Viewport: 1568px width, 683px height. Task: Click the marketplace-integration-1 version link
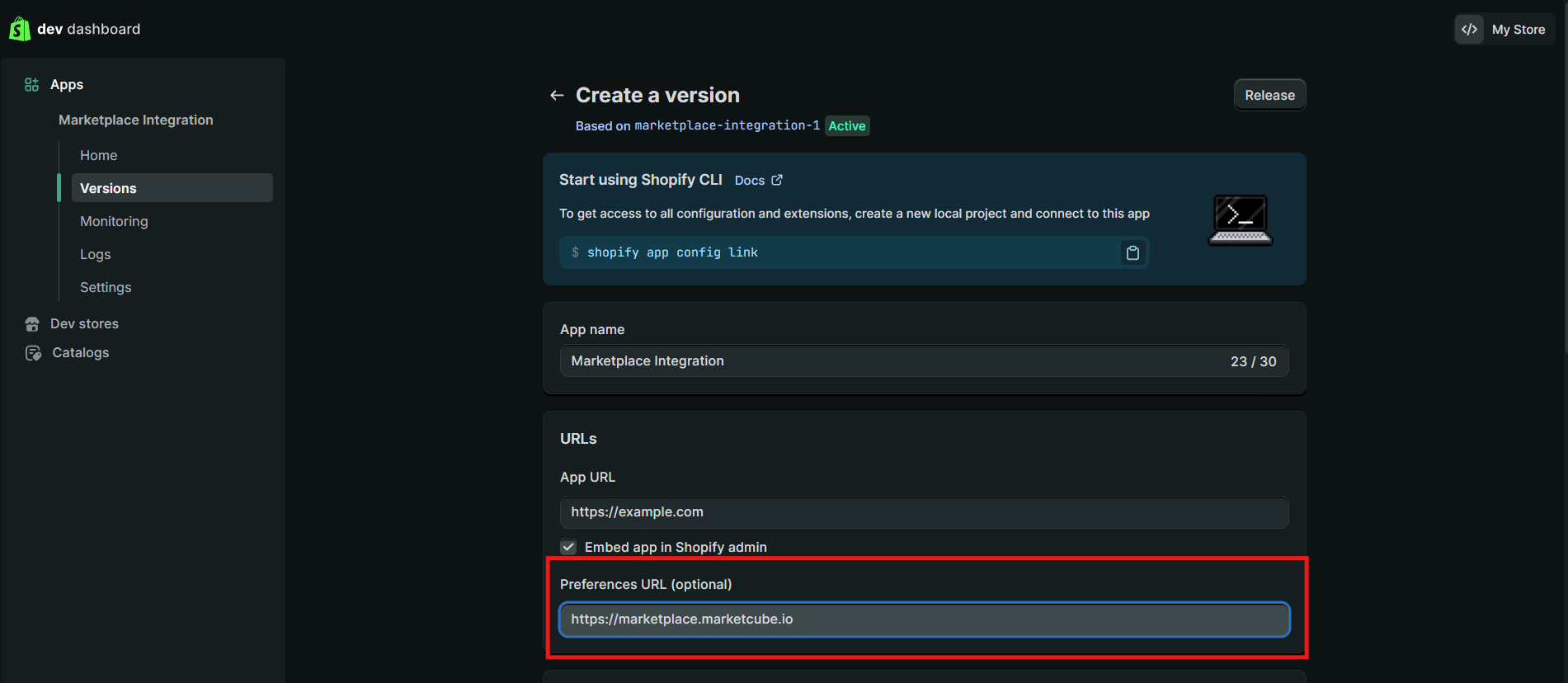(x=727, y=125)
